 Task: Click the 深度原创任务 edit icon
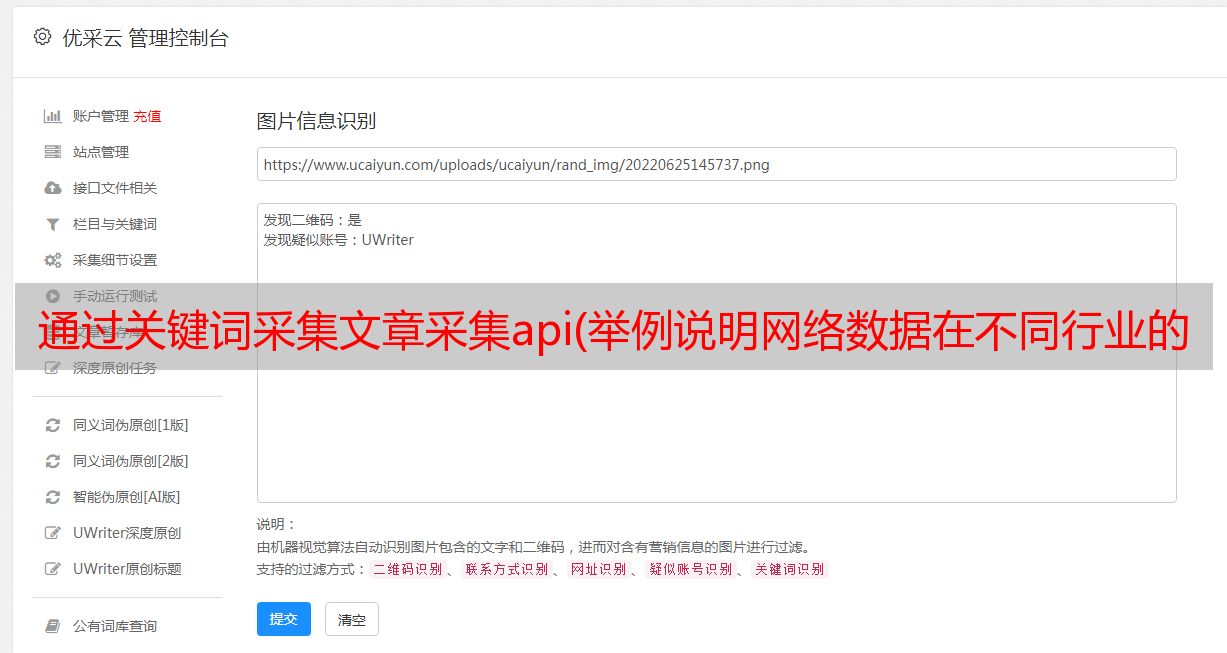(53, 368)
